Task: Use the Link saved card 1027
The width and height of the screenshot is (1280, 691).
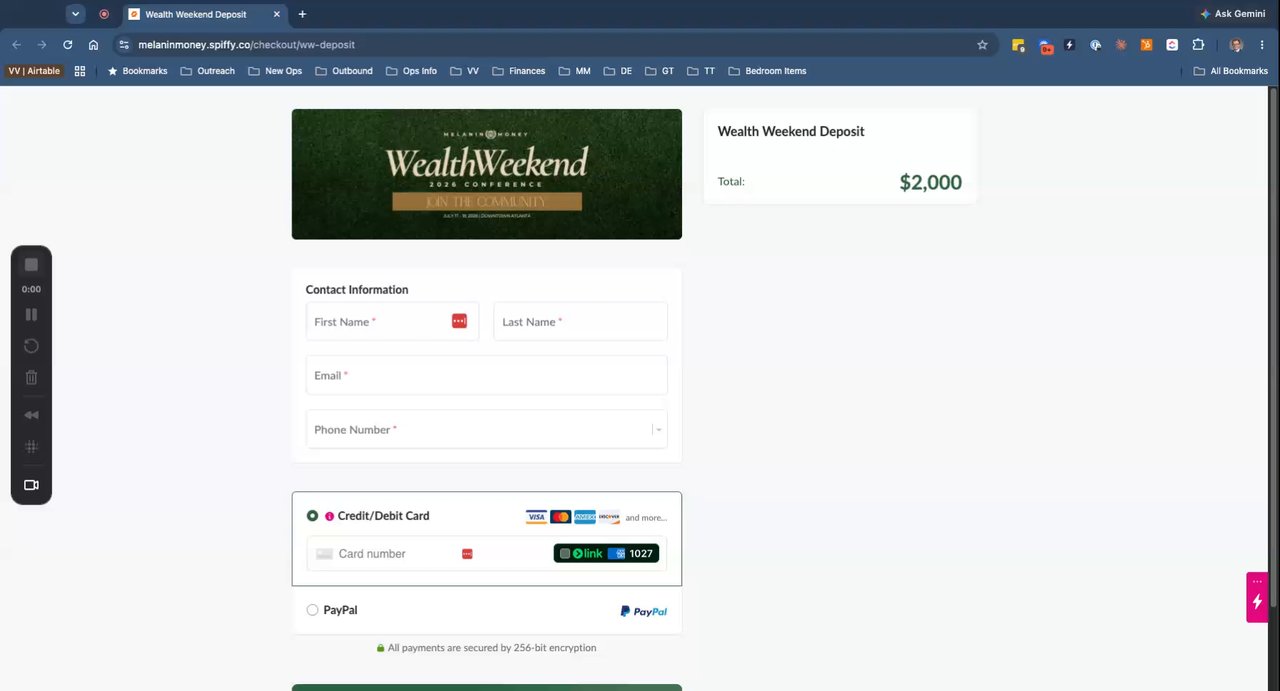Action: (606, 553)
